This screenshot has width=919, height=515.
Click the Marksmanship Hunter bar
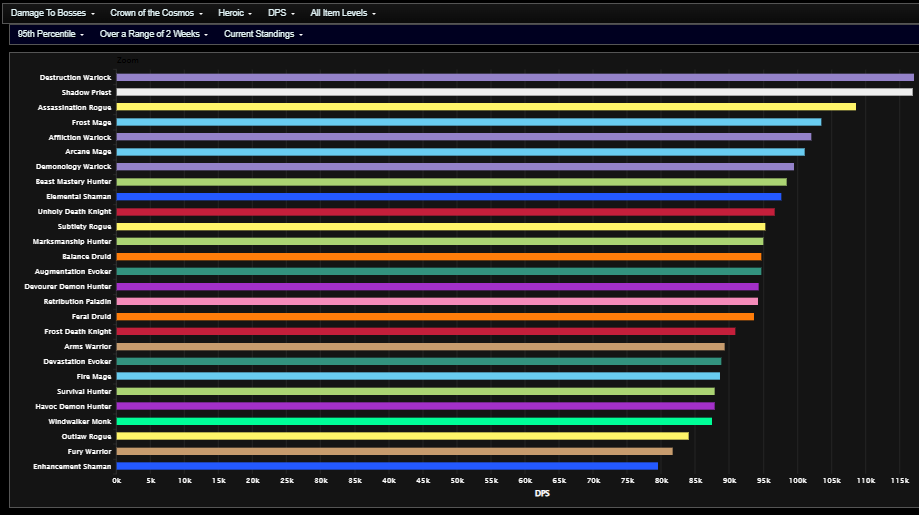tap(440, 241)
